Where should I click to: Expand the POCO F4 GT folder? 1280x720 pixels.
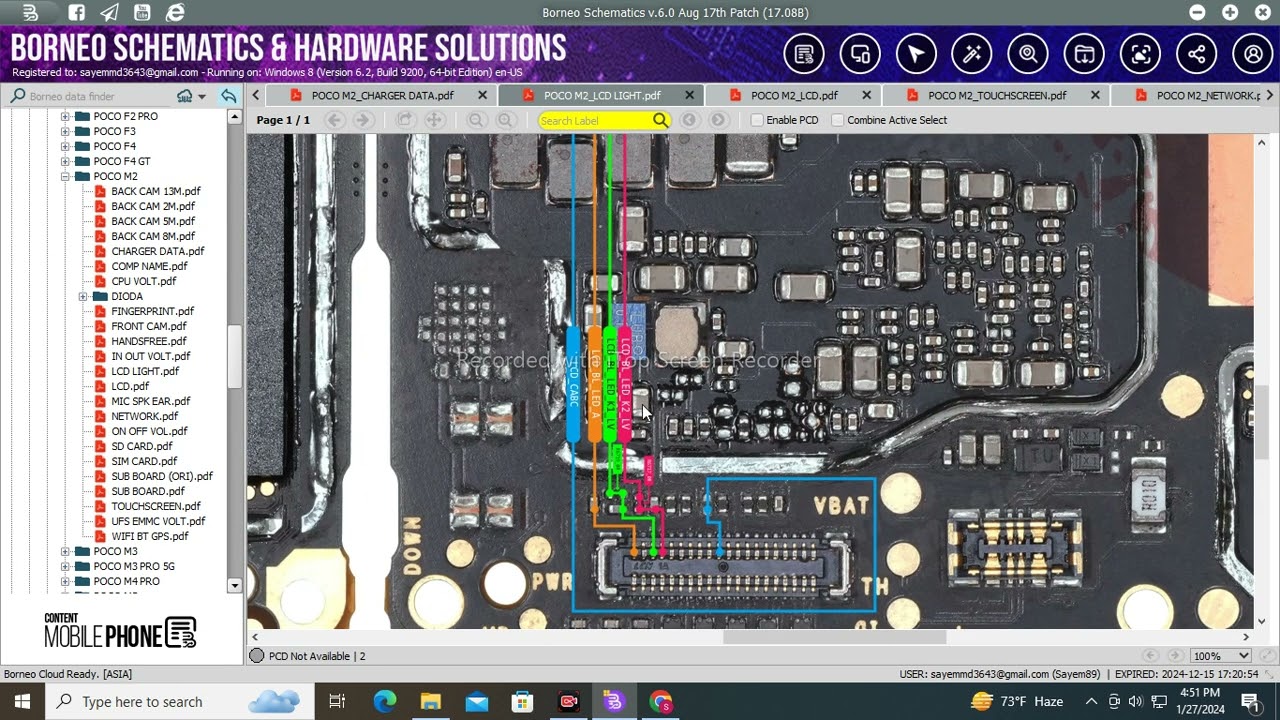pyautogui.click(x=65, y=161)
